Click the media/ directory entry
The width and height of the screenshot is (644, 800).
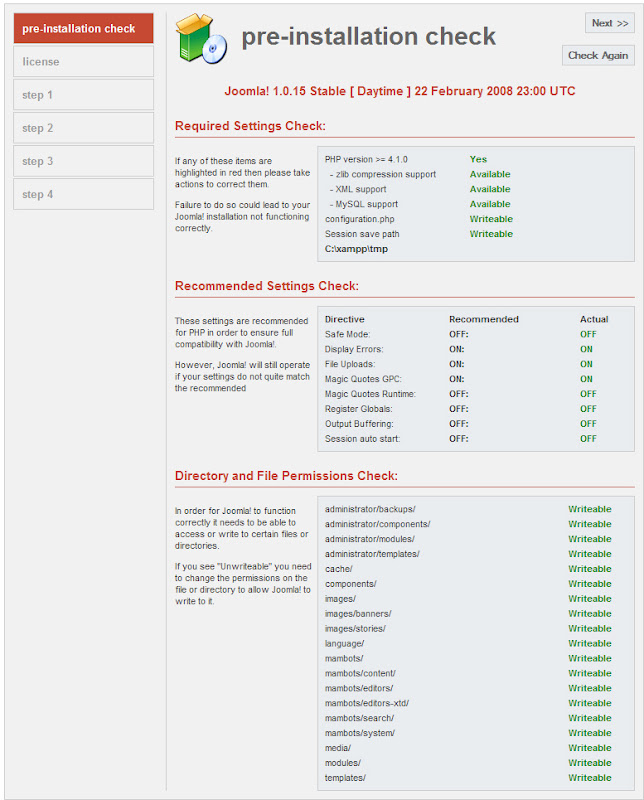tap(337, 748)
